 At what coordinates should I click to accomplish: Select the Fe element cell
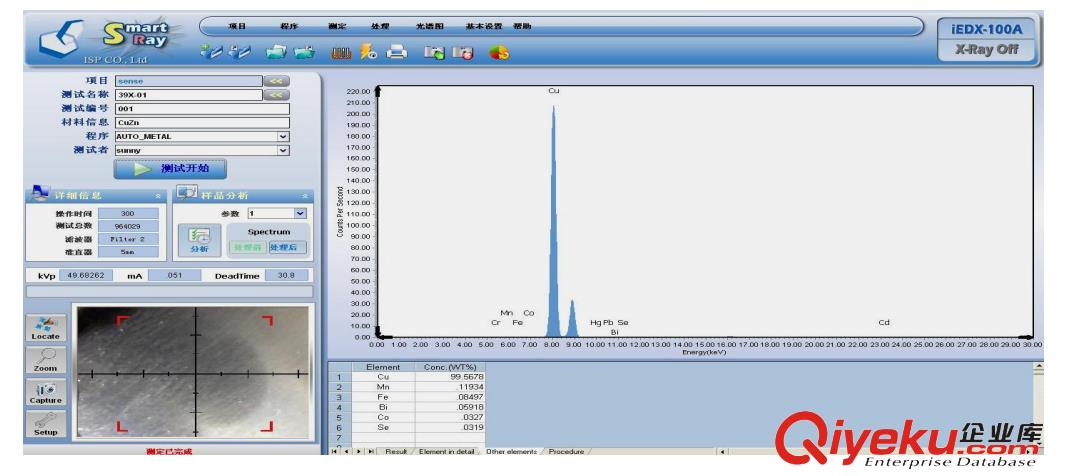383,396
